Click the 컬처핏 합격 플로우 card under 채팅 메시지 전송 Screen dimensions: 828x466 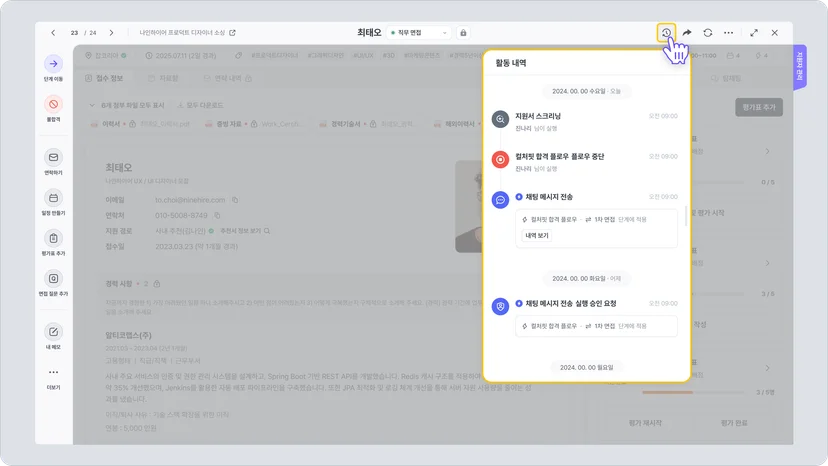click(x=596, y=229)
